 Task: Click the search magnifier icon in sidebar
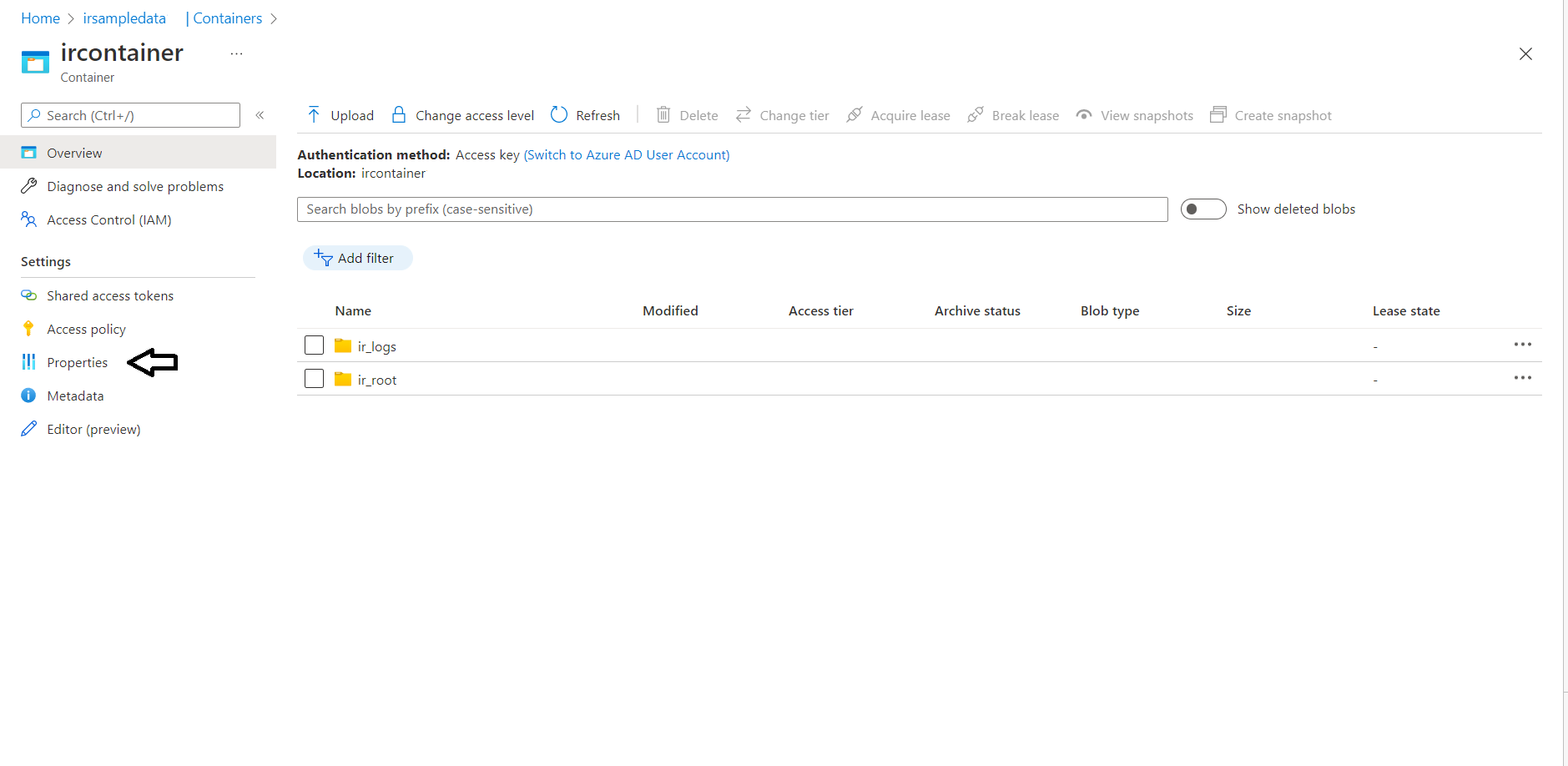[34, 115]
